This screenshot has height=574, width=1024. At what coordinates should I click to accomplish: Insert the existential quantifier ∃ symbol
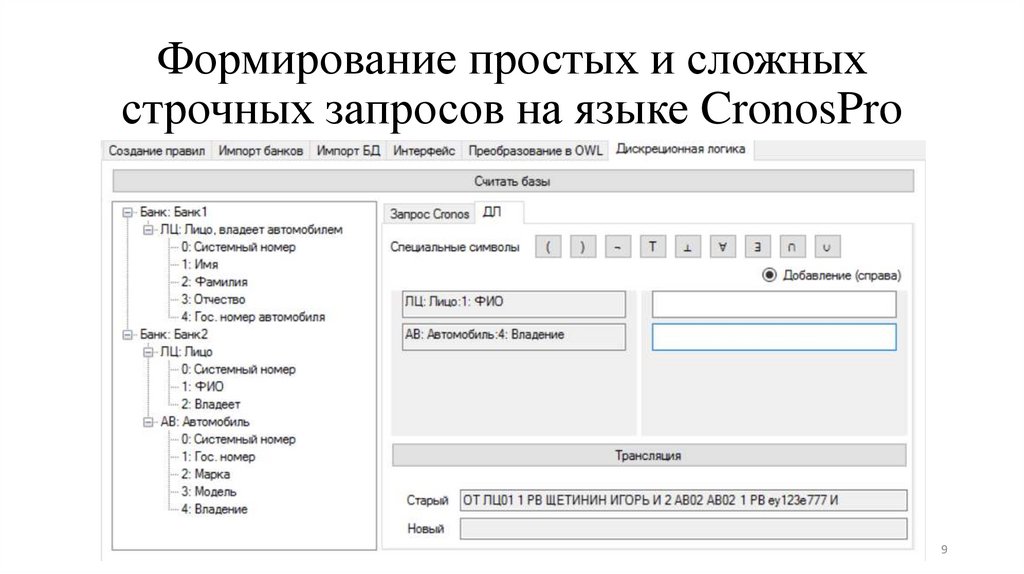(x=758, y=247)
